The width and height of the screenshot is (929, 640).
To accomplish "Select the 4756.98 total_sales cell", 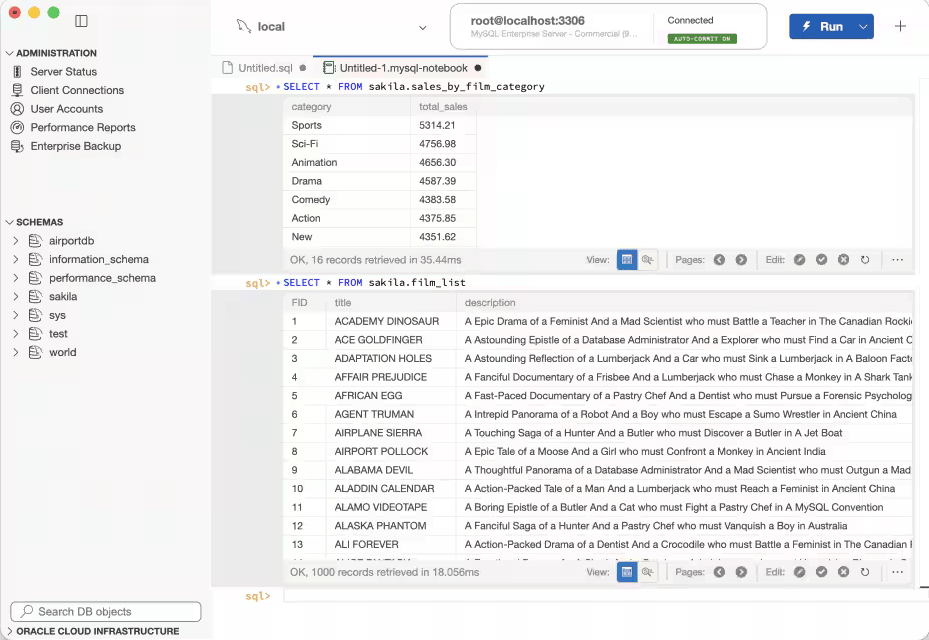I will (x=443, y=144).
